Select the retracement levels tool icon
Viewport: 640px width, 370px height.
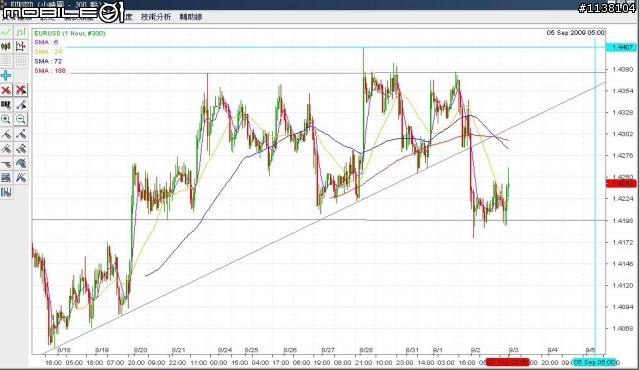click(x=6, y=177)
